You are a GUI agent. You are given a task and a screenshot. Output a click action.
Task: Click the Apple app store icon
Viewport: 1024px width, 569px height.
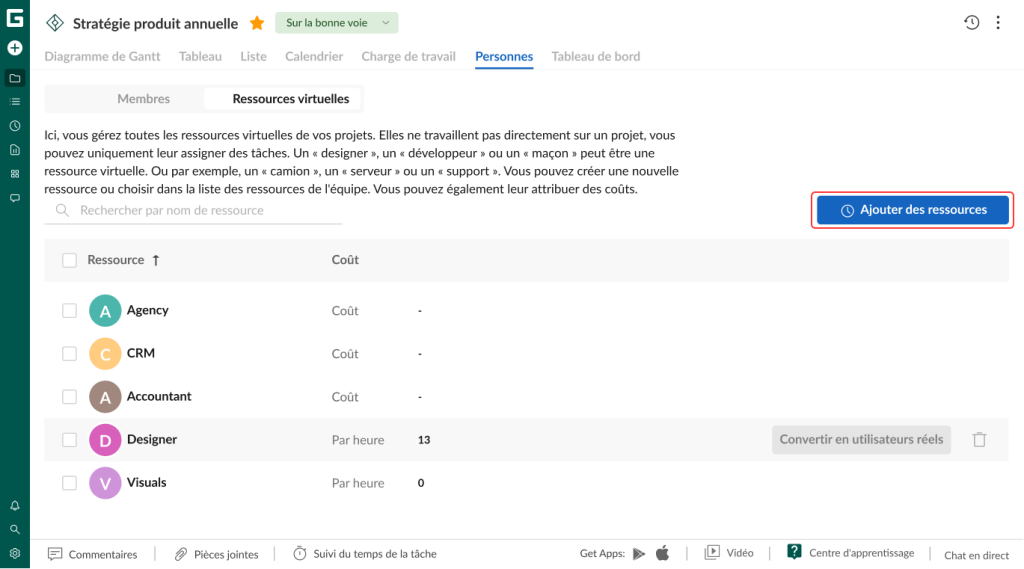(x=662, y=553)
